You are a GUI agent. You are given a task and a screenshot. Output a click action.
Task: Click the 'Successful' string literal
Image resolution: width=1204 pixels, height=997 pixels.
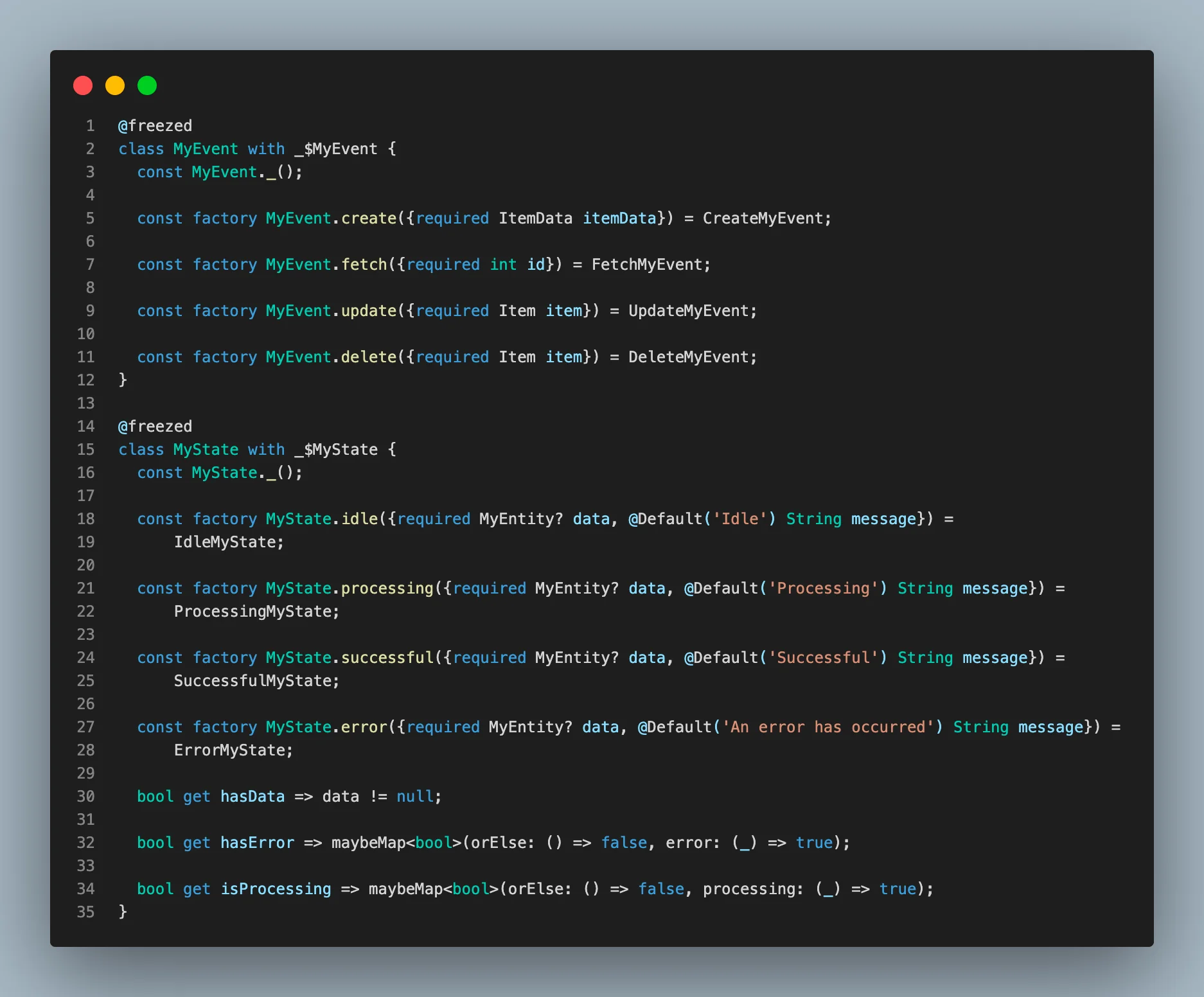click(823, 658)
